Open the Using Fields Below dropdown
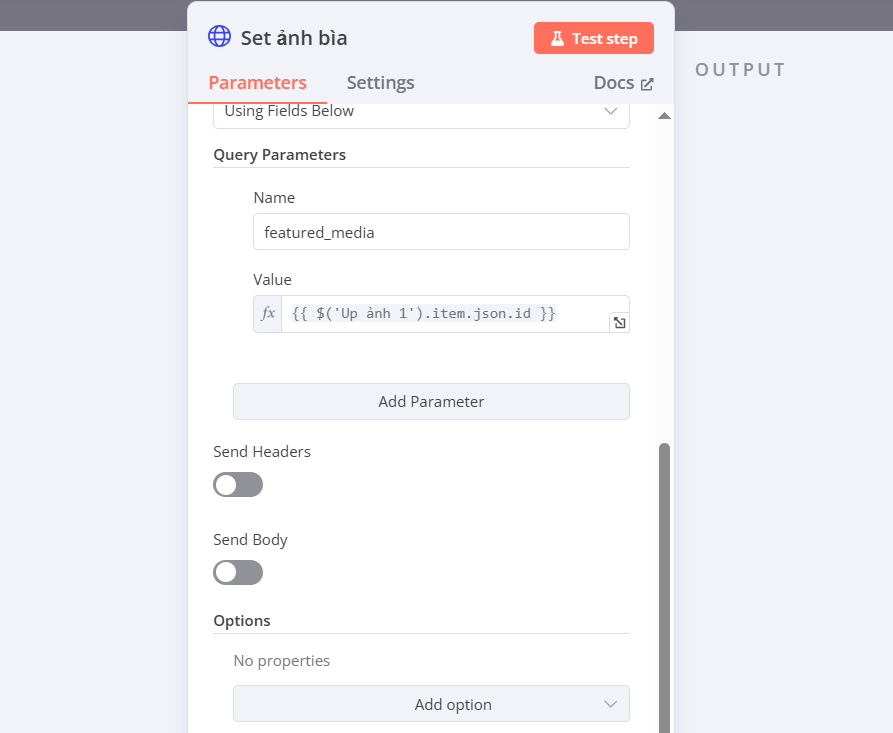 [421, 112]
